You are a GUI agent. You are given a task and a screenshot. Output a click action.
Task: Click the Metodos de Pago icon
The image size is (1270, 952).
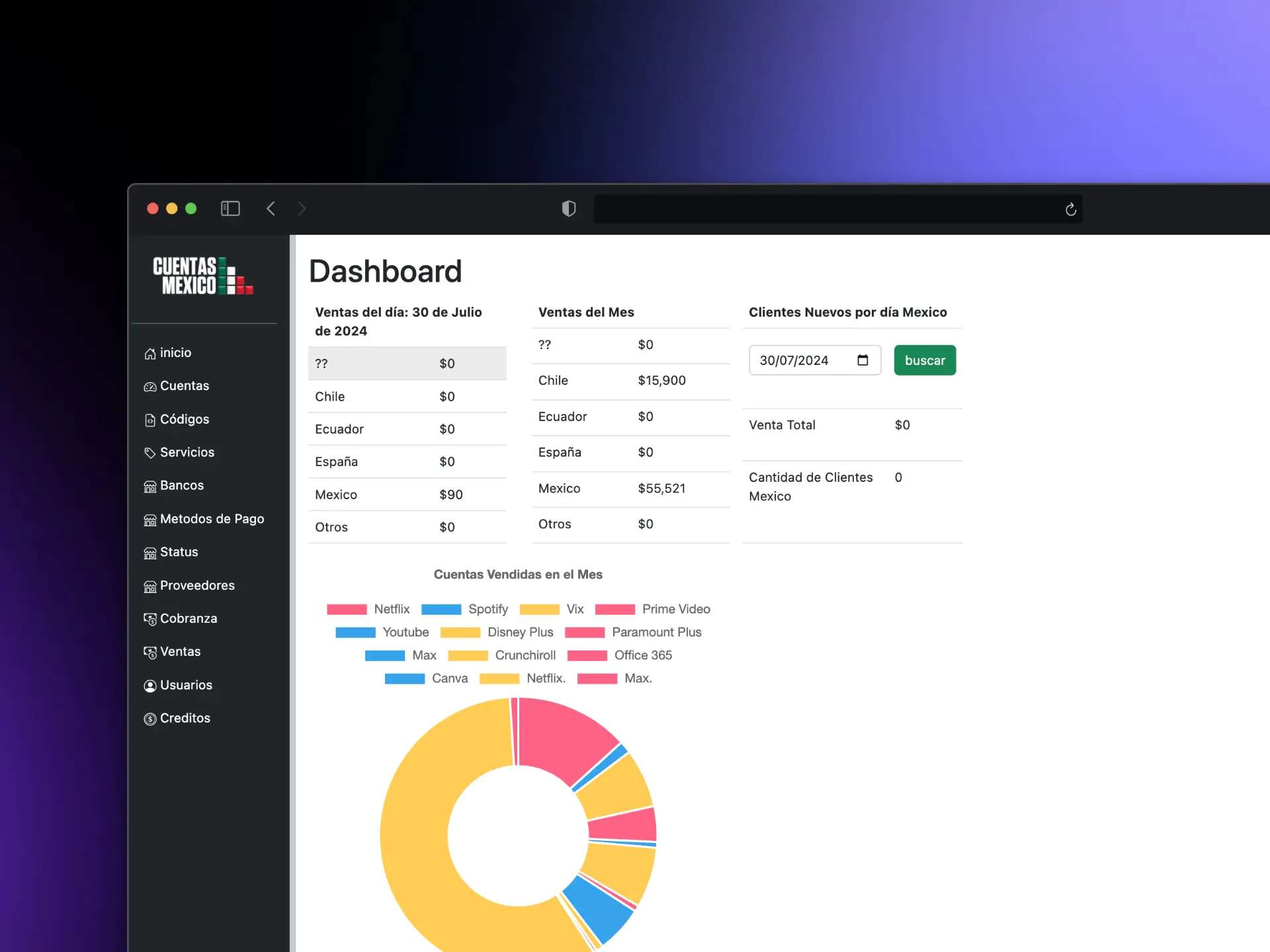(x=150, y=520)
